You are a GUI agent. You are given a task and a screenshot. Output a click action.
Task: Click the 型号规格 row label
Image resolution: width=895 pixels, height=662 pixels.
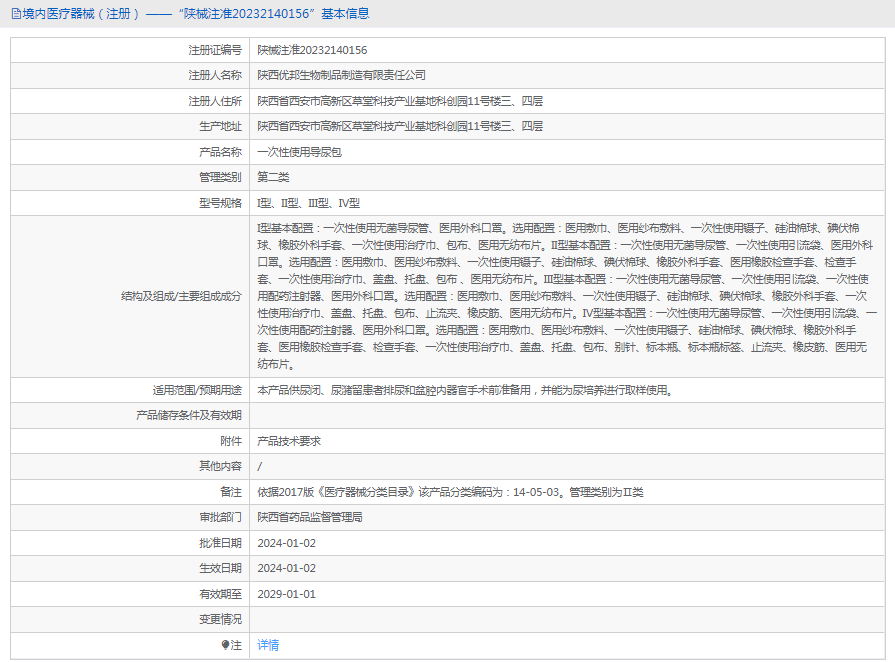click(x=220, y=203)
